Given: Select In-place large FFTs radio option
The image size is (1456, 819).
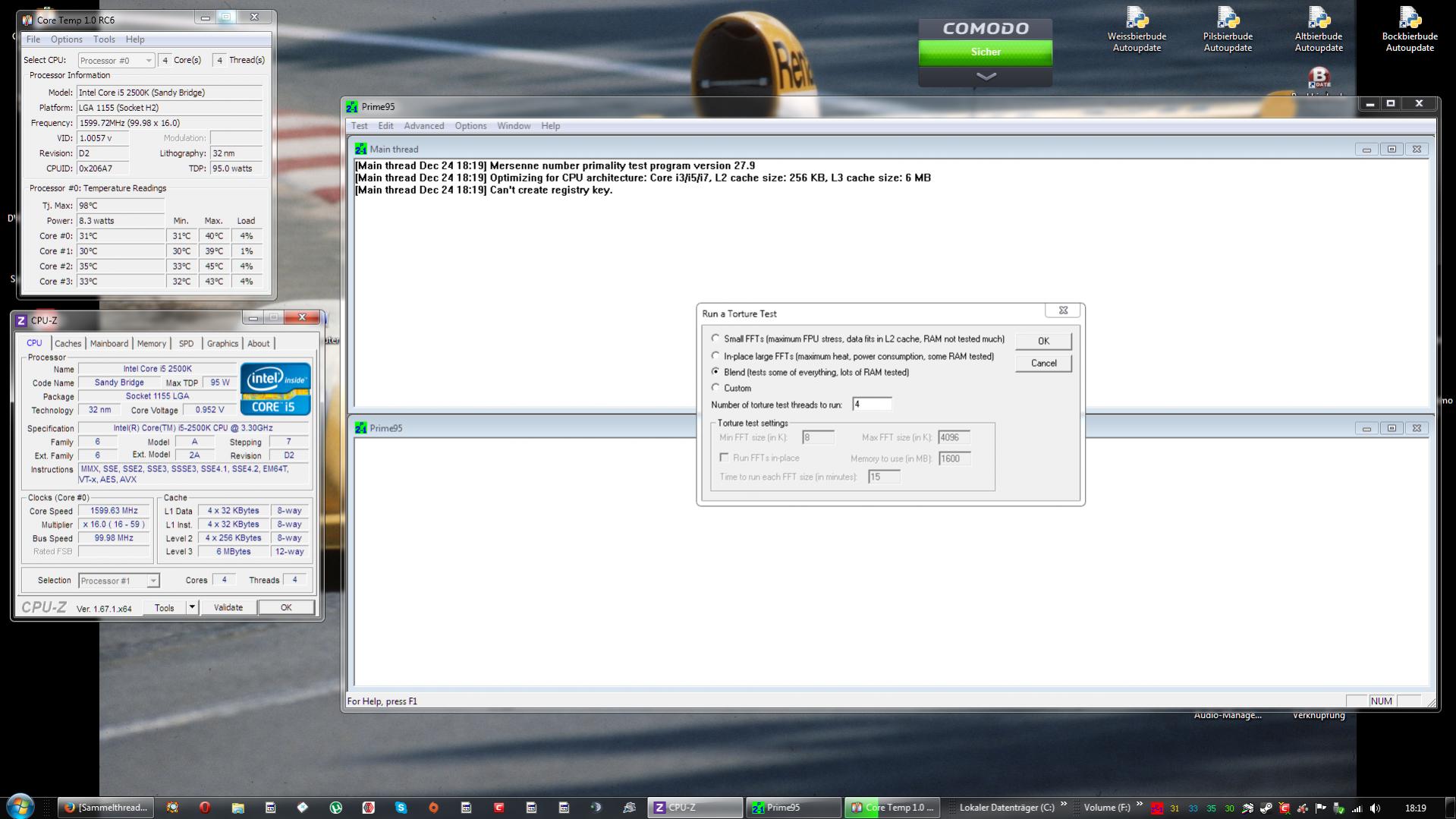Looking at the screenshot, I should 715,355.
